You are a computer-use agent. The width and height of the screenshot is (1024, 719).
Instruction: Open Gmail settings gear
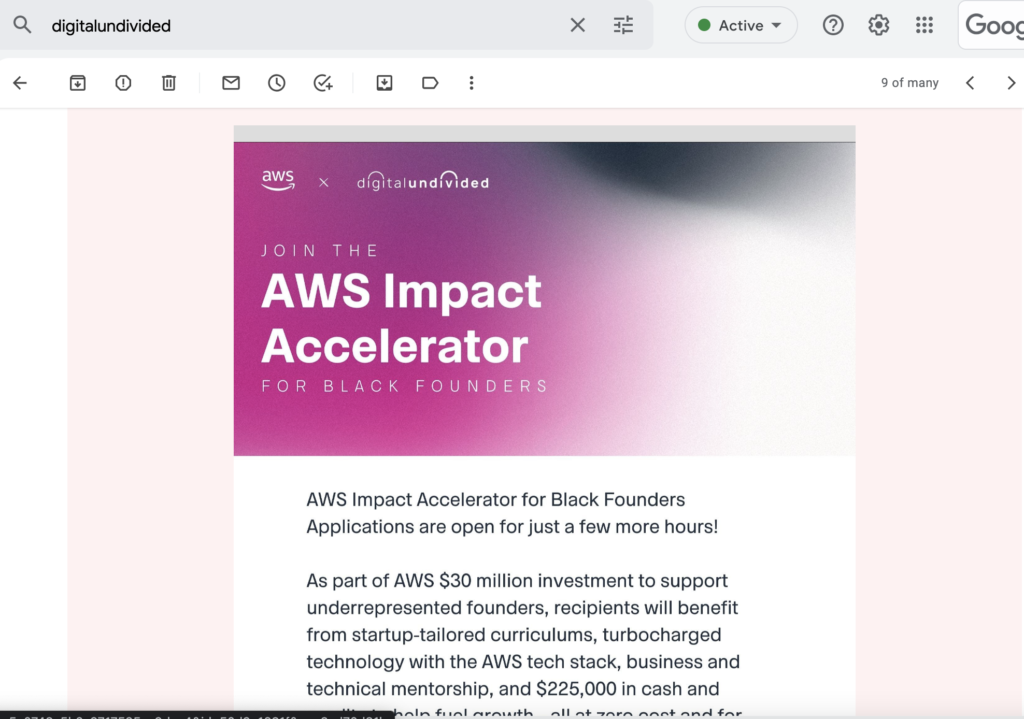click(878, 25)
